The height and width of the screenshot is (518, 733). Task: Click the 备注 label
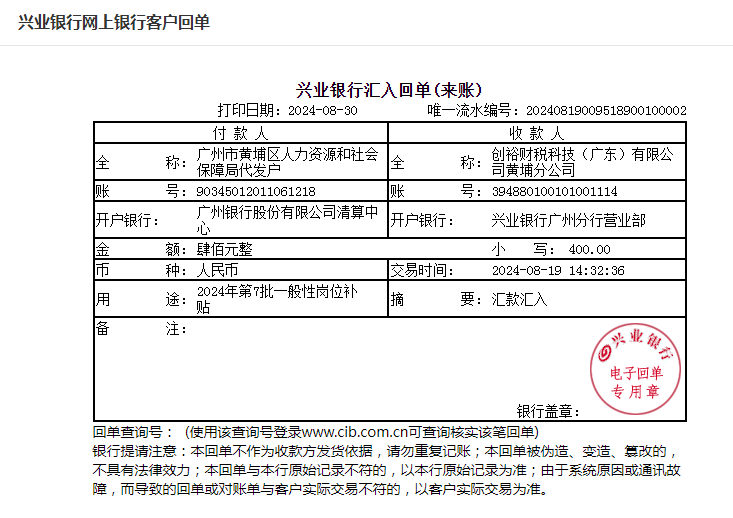tap(141, 329)
